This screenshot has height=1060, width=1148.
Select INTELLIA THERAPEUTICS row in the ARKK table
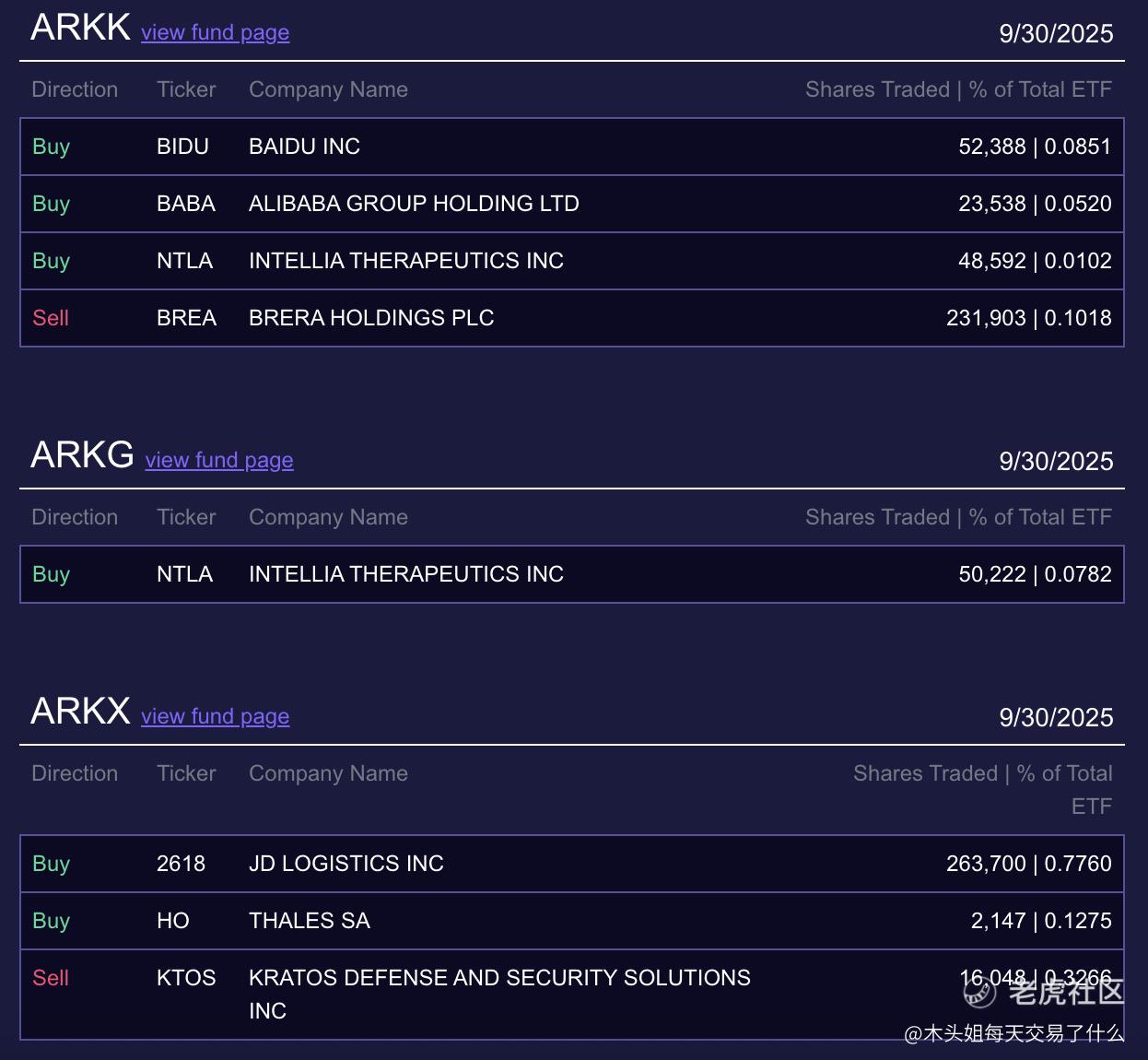point(571,261)
